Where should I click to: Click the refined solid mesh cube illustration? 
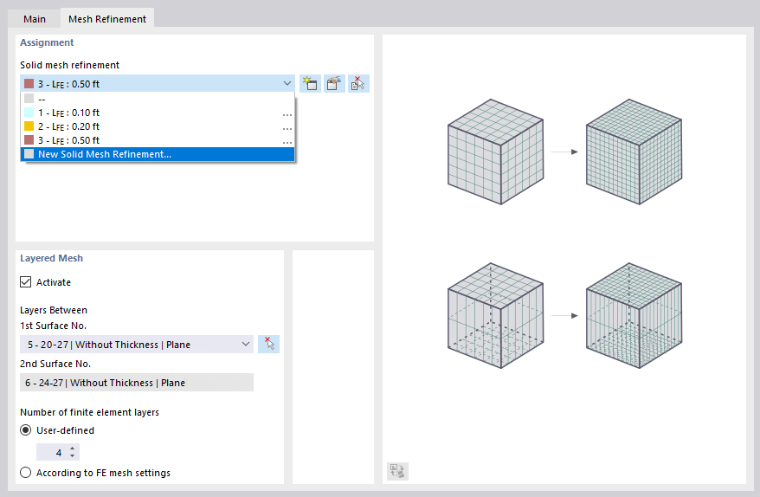[x=634, y=152]
